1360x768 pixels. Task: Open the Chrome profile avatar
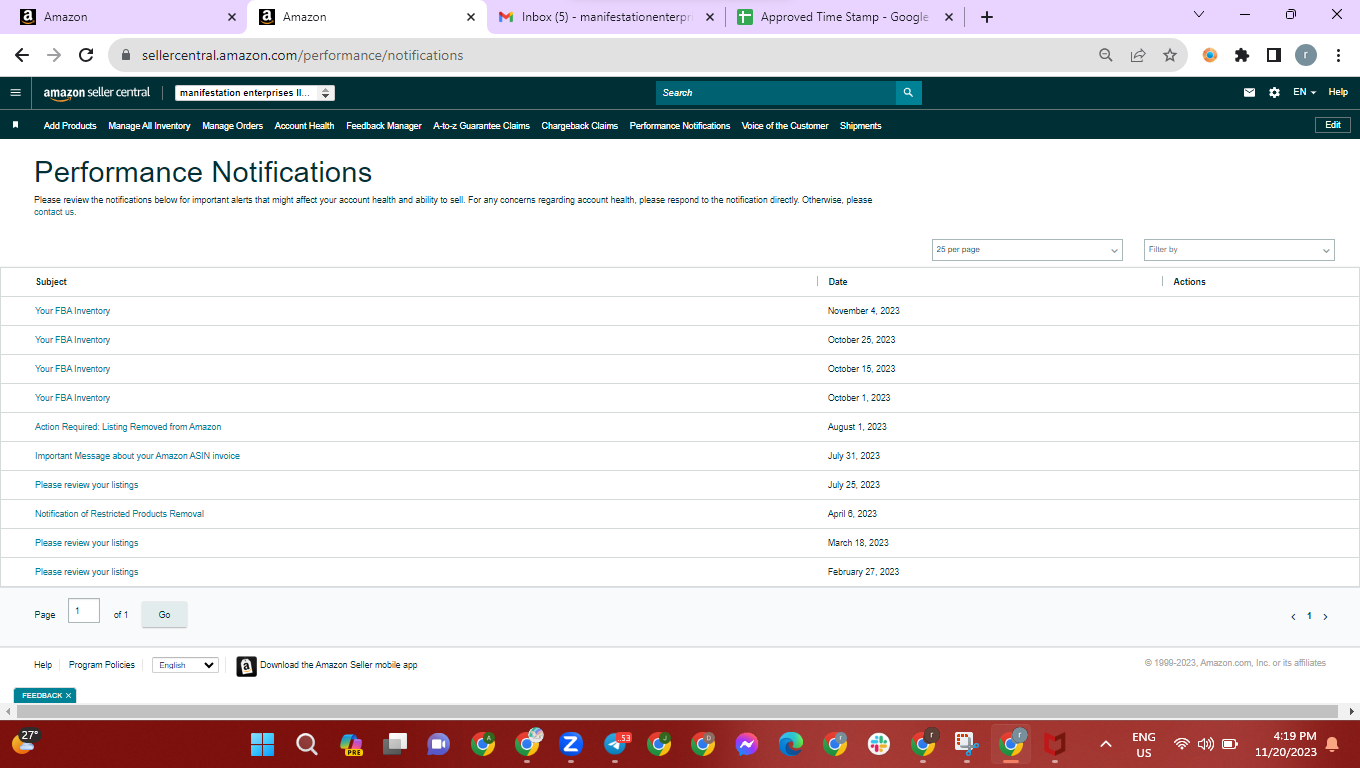(1306, 56)
